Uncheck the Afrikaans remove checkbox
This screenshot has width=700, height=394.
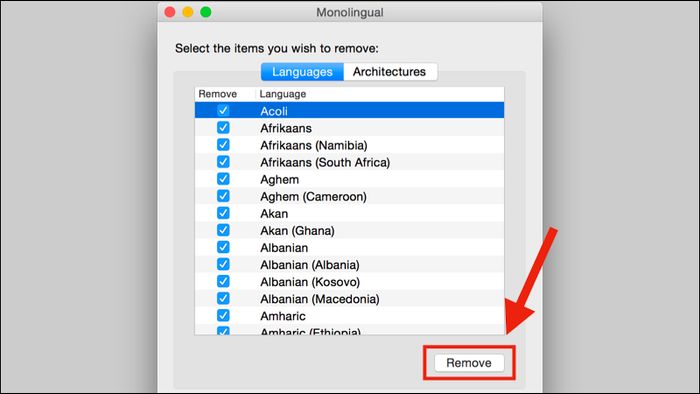point(223,128)
